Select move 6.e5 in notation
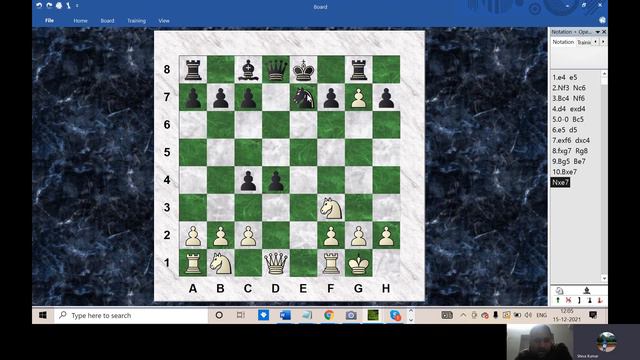Viewport: 640px width, 360px height. tap(559, 130)
